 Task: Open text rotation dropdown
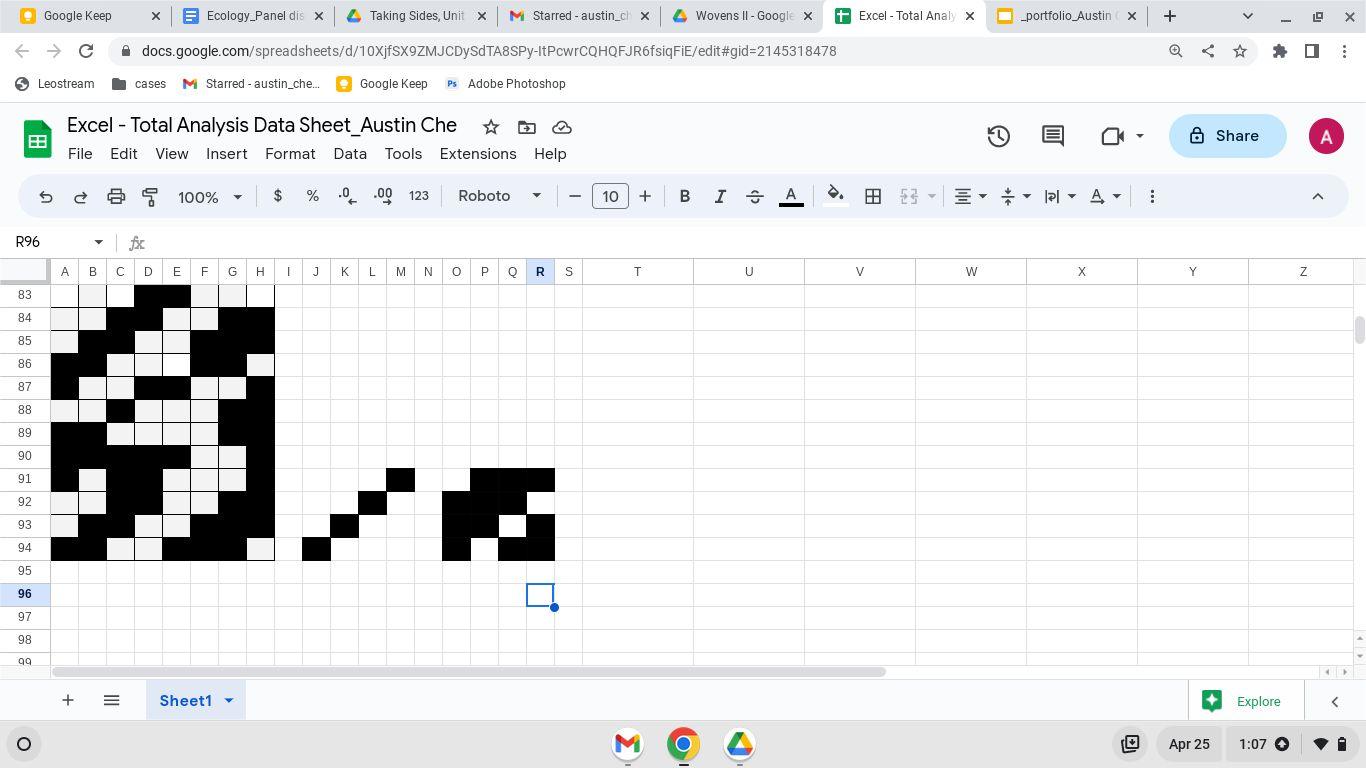point(1105,197)
